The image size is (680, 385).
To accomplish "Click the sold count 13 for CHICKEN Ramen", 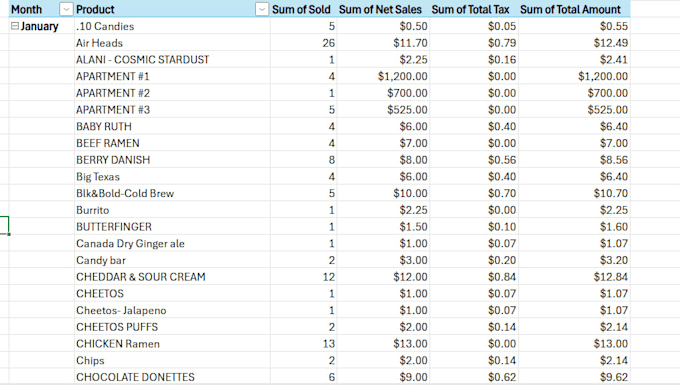I will 329,344.
